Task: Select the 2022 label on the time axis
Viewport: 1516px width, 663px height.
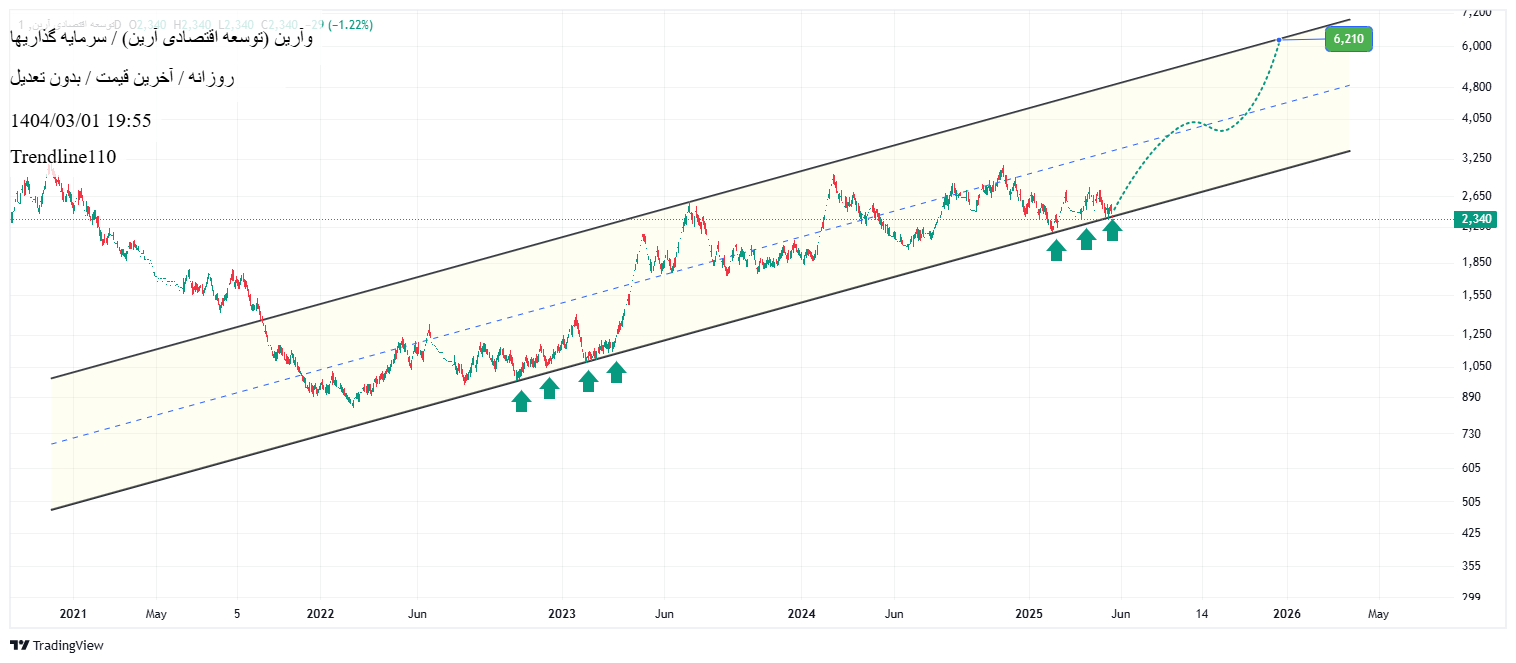Action: point(320,613)
